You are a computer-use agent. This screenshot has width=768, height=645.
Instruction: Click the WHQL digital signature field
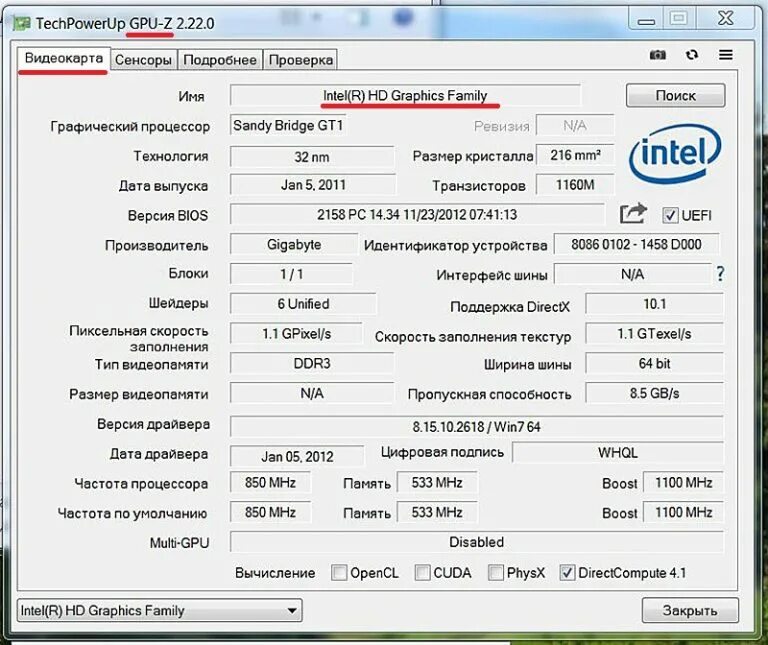tap(618, 452)
